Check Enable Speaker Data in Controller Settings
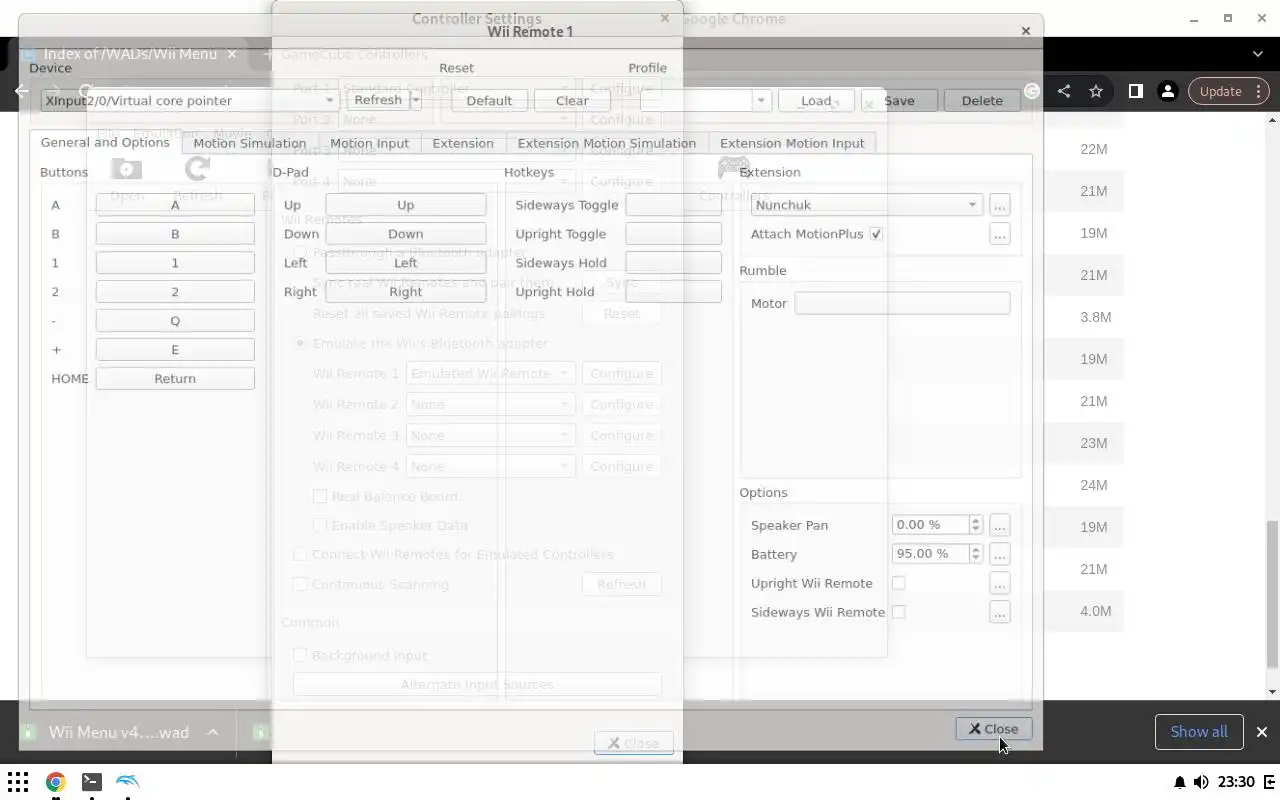Screen dimensions: 1280x800 coord(320,525)
